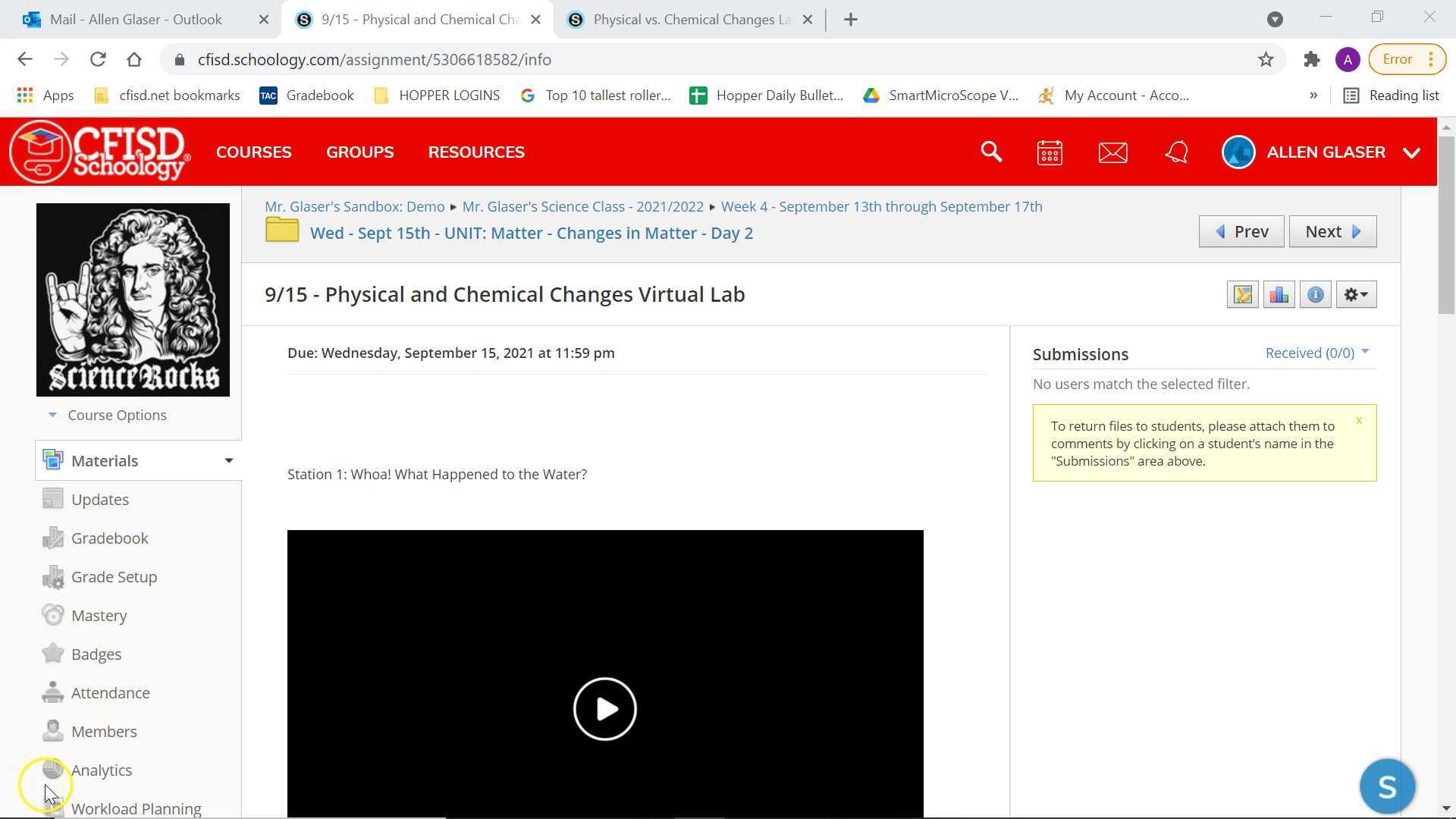The height and width of the screenshot is (819, 1456).
Task: Open the RESOURCES menu
Action: pyautogui.click(x=476, y=152)
